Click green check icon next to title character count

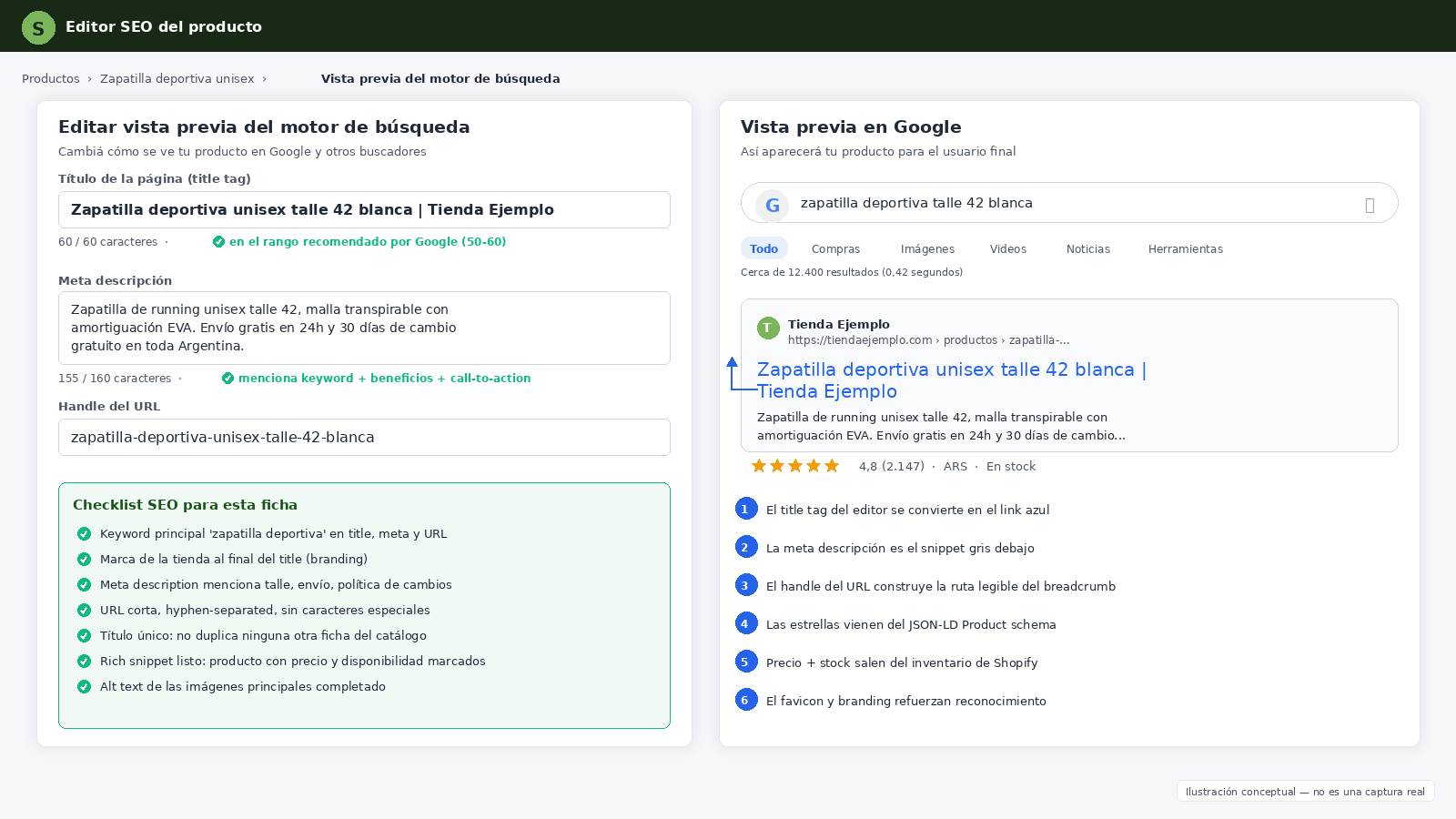tap(218, 242)
